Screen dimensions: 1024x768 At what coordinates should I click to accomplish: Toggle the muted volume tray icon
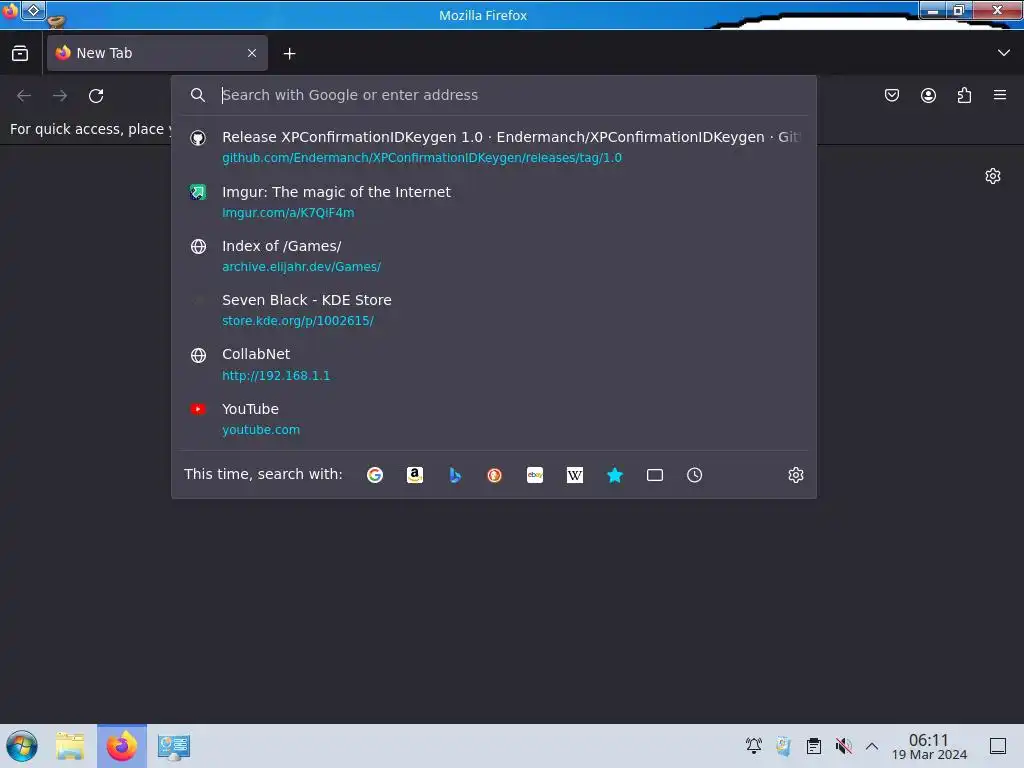pos(843,746)
